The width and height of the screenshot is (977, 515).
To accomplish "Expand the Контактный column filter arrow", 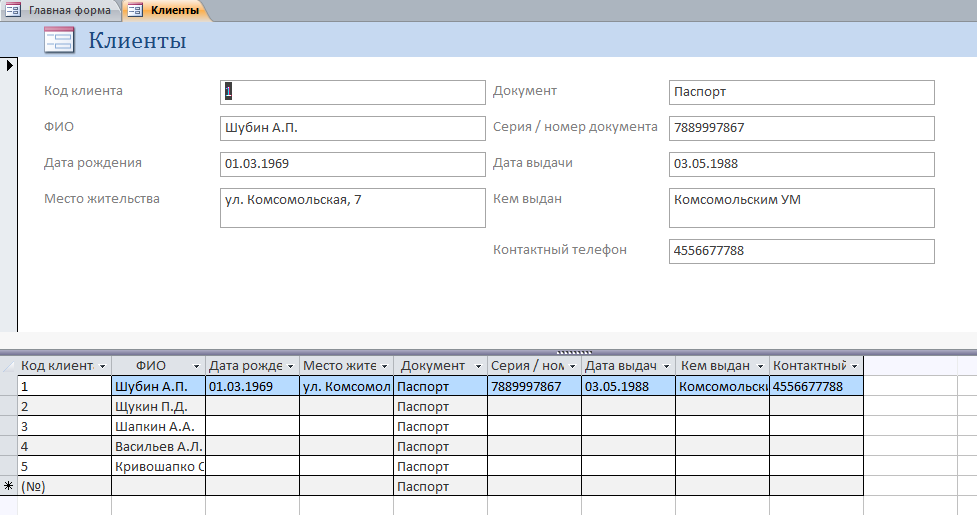I will point(854,366).
